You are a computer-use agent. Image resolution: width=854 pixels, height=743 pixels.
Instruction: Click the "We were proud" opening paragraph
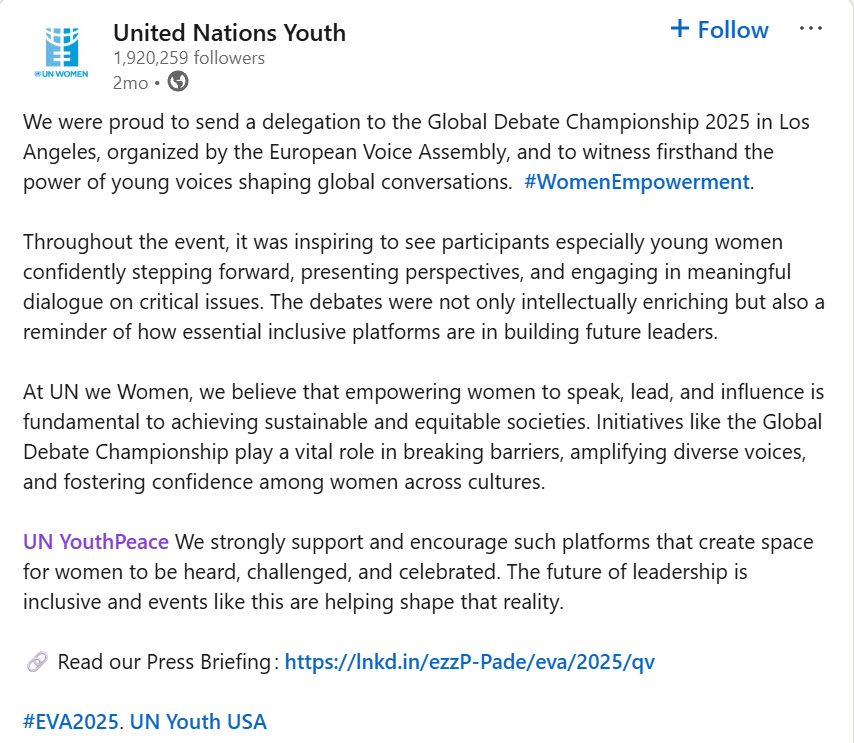coord(400,152)
